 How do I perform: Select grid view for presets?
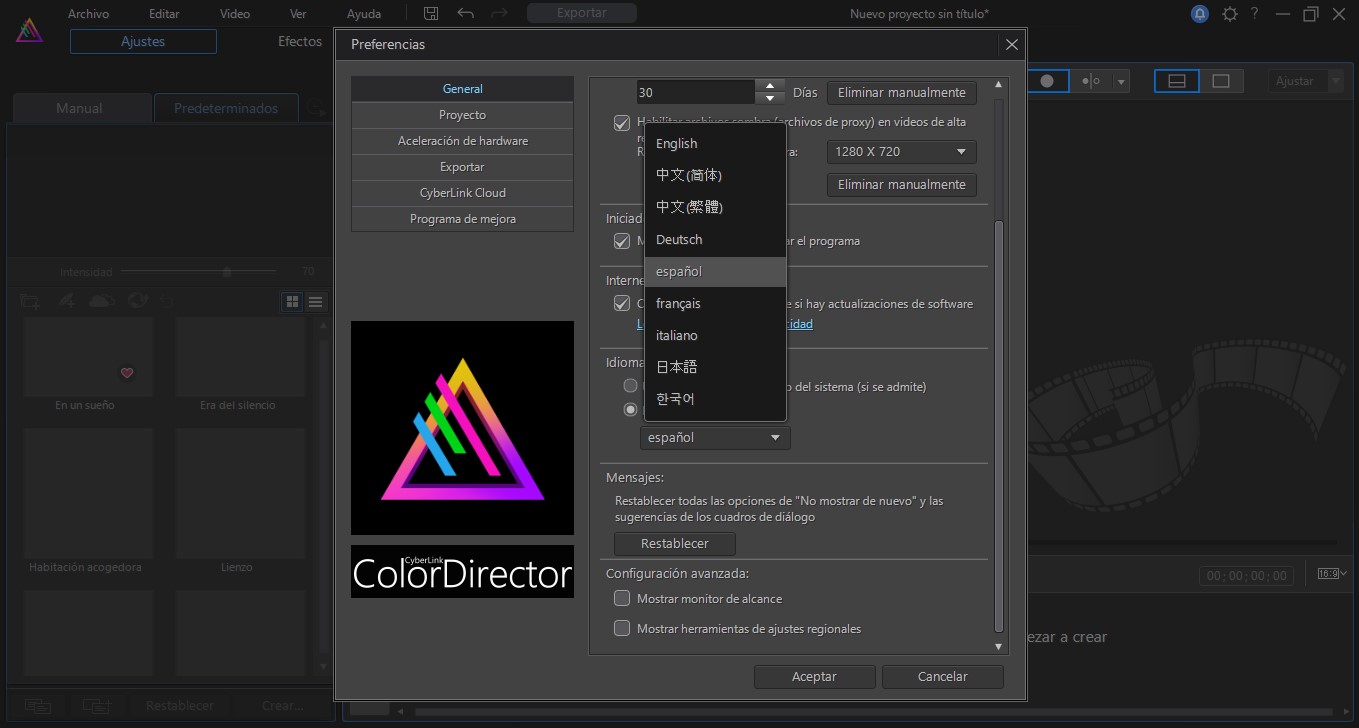coord(291,301)
